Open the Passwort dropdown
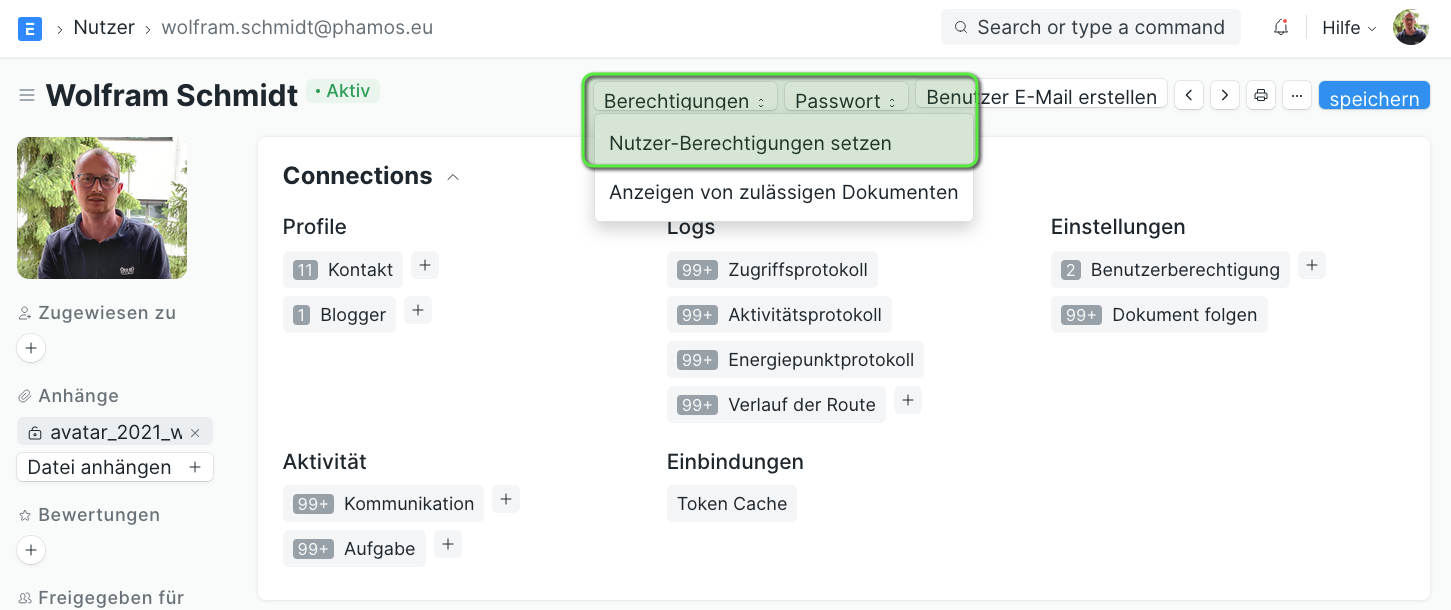 (x=846, y=100)
